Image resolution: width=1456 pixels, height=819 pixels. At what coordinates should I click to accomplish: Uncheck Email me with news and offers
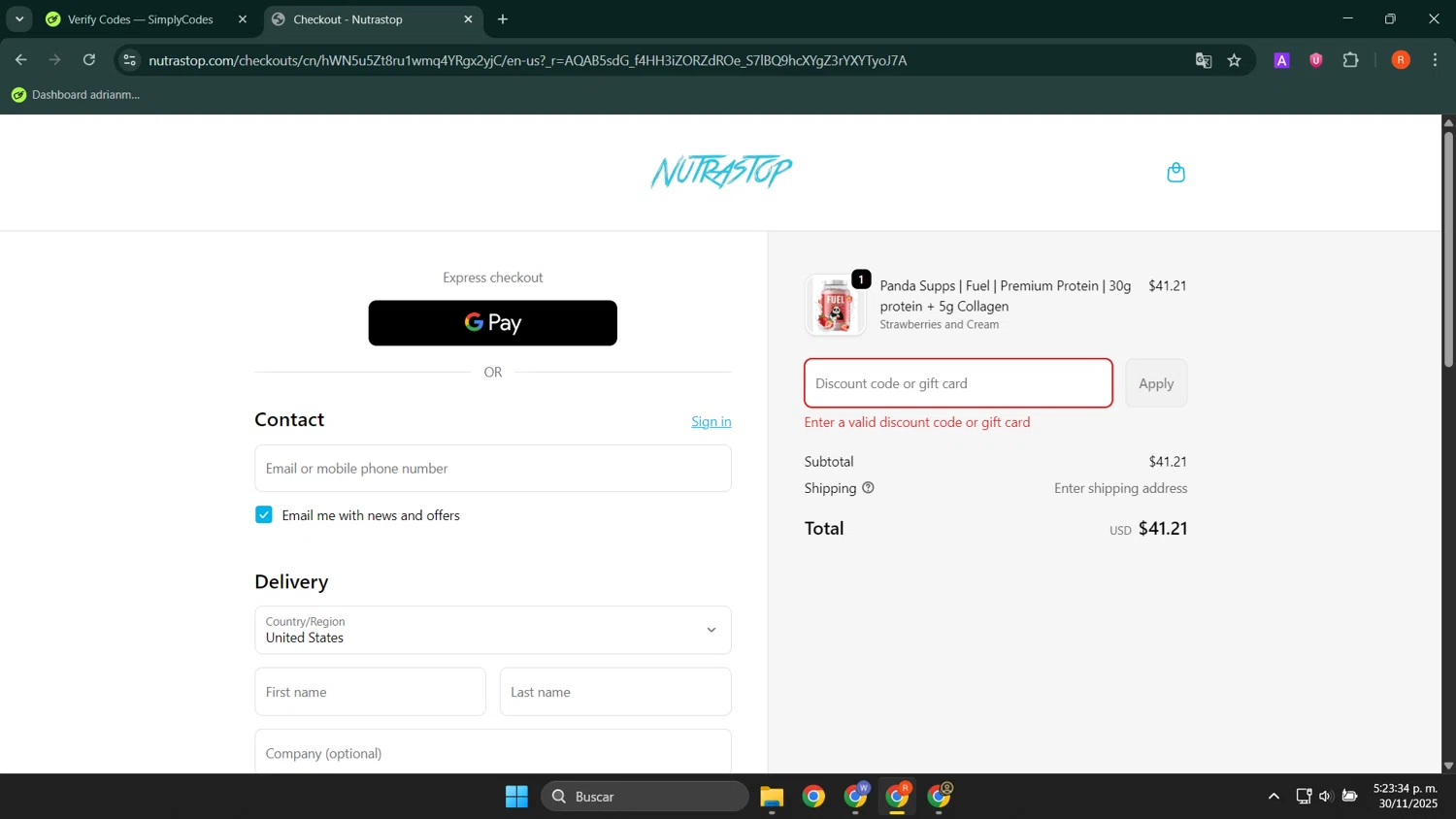point(264,514)
